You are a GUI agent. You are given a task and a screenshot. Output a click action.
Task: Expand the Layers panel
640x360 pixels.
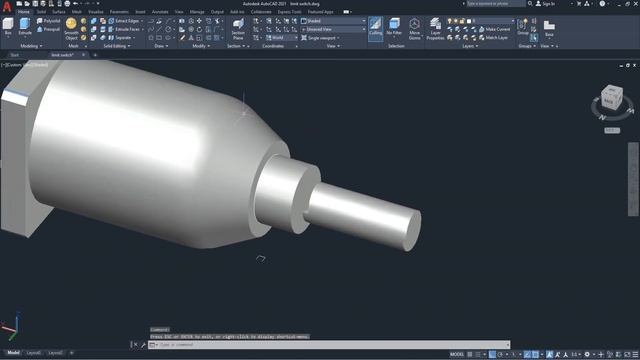point(469,46)
